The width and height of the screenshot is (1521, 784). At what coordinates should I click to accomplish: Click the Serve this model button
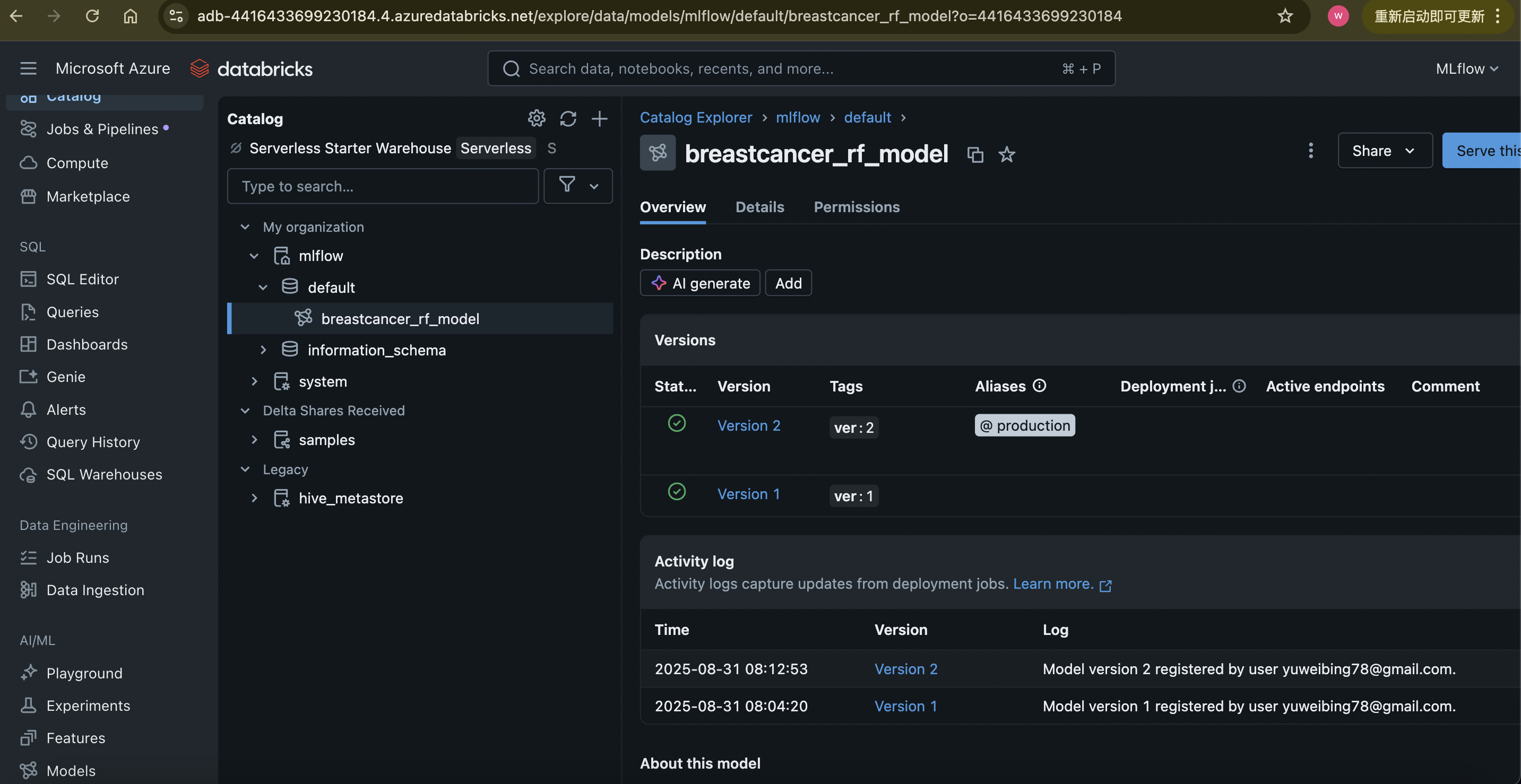(x=1481, y=151)
